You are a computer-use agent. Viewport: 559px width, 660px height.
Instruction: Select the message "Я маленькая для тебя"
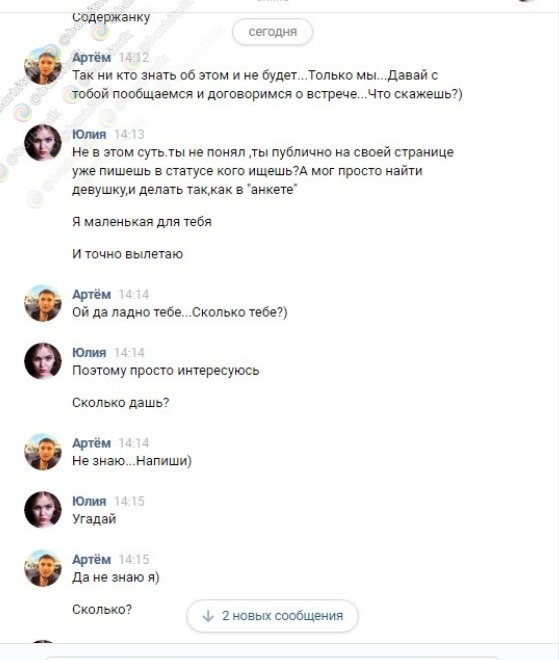[142, 222]
